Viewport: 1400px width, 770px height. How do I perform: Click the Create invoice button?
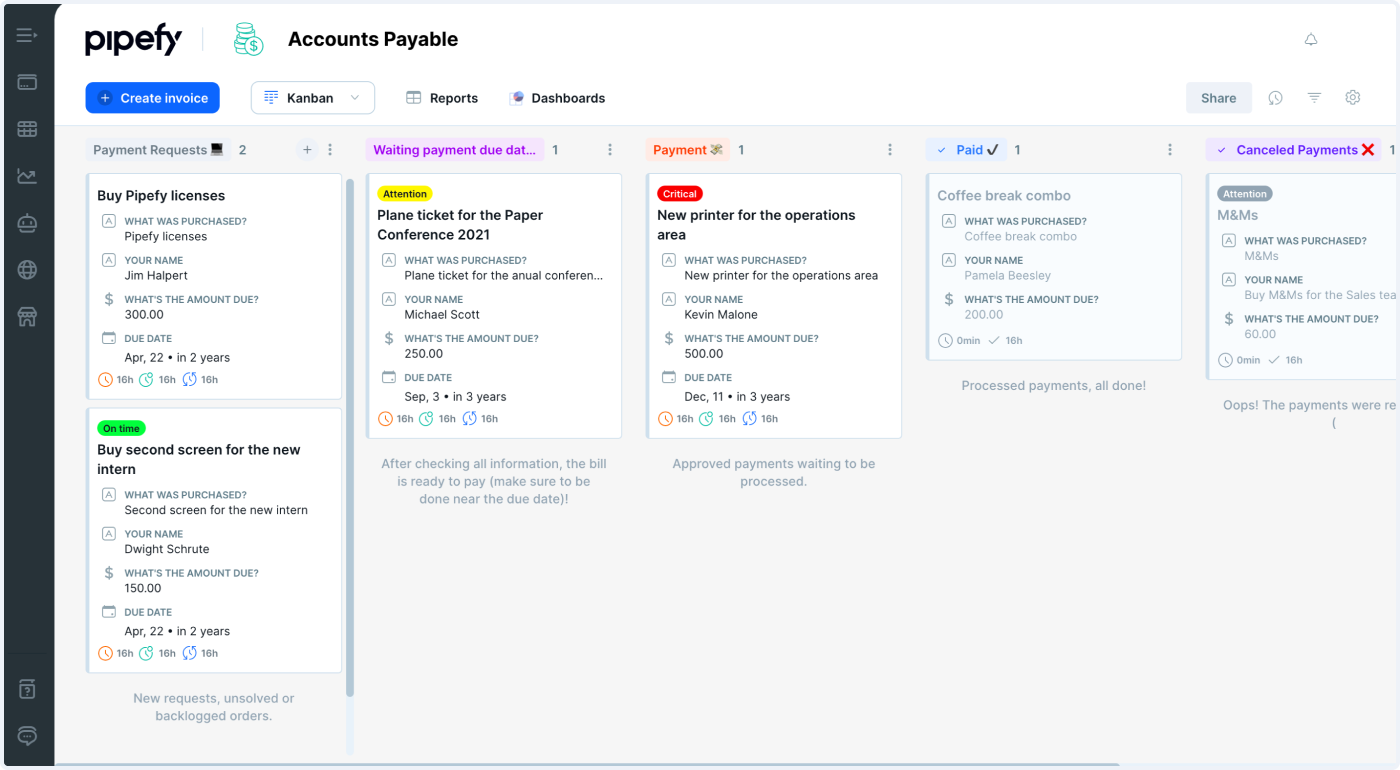[x=153, y=98]
